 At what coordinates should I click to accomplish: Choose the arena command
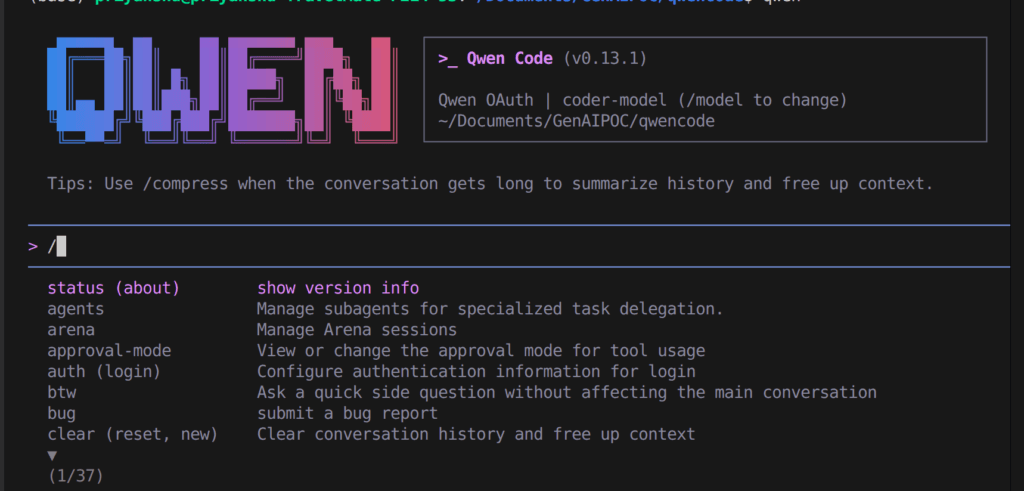pos(71,330)
